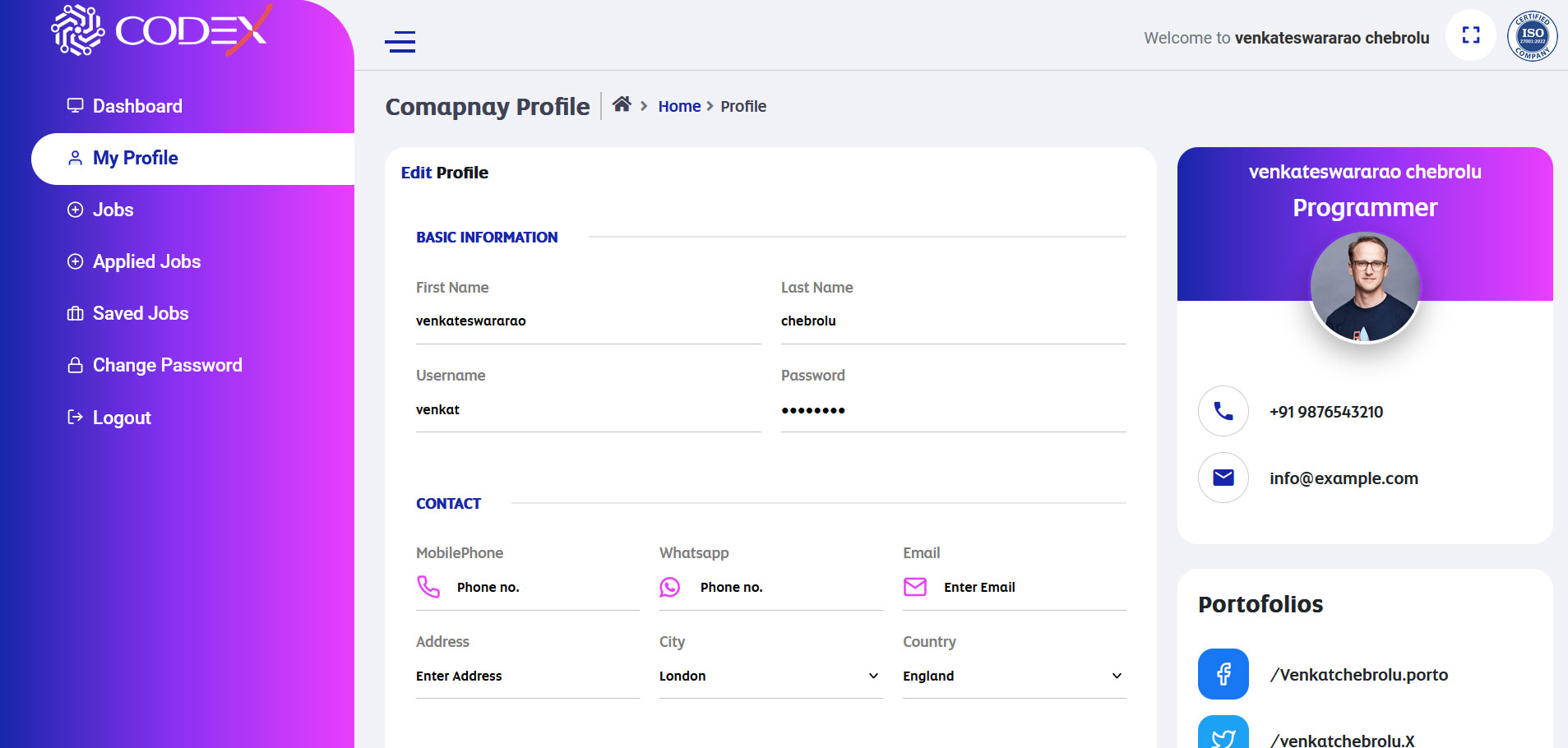Click the First Name input field
This screenshot has width=1568, height=748.
[588, 321]
